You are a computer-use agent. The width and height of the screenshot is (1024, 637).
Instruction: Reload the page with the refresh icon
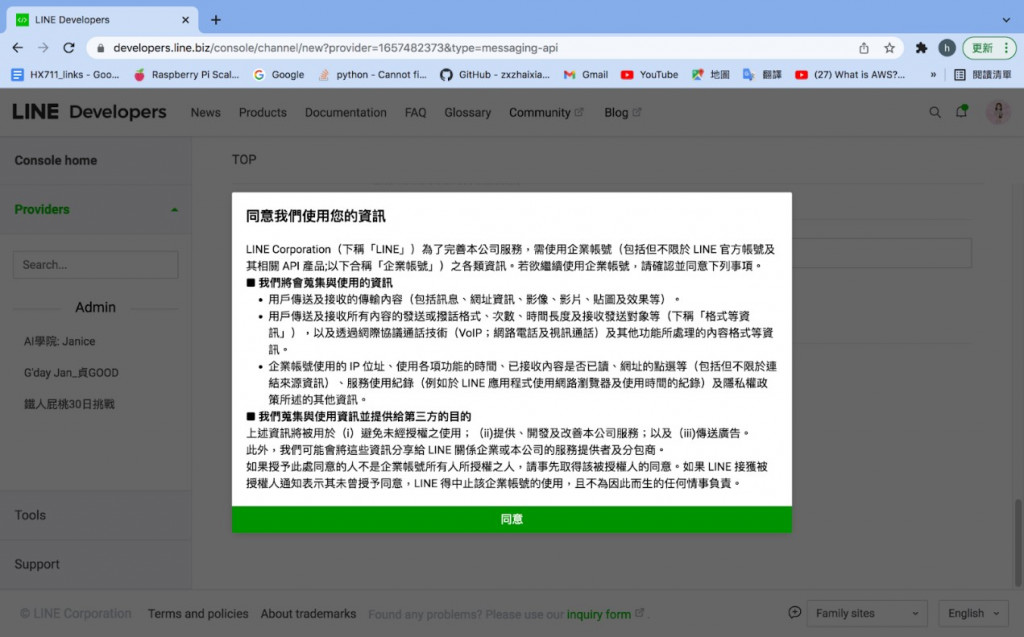69,48
